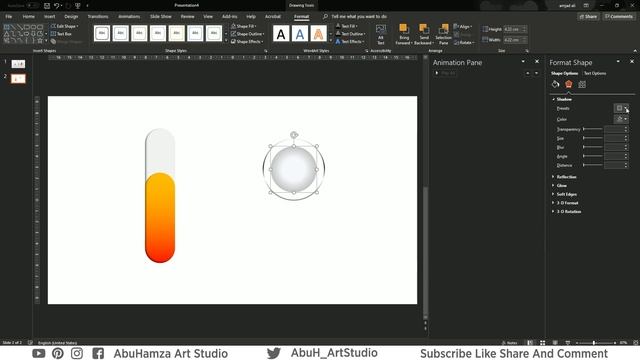Open the Comments button
Image resolution: width=640 pixels, height=360 pixels.
coord(619,17)
